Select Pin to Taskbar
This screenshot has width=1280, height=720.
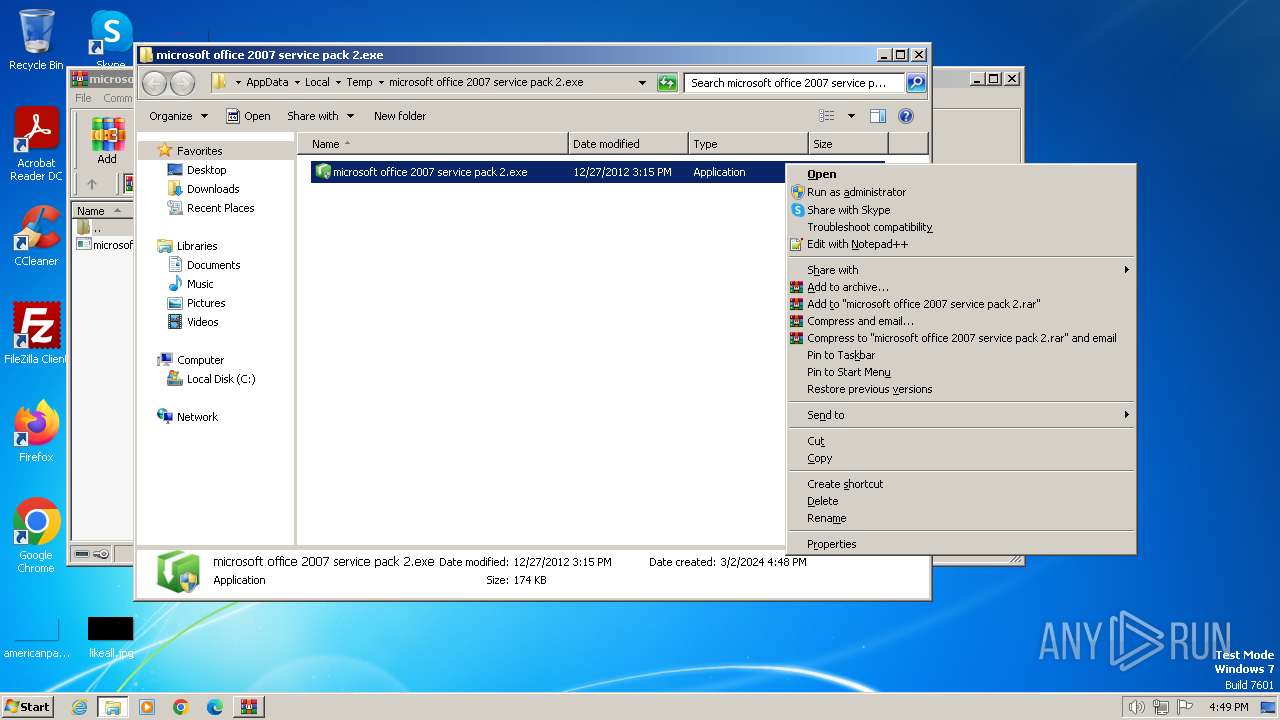961,355
